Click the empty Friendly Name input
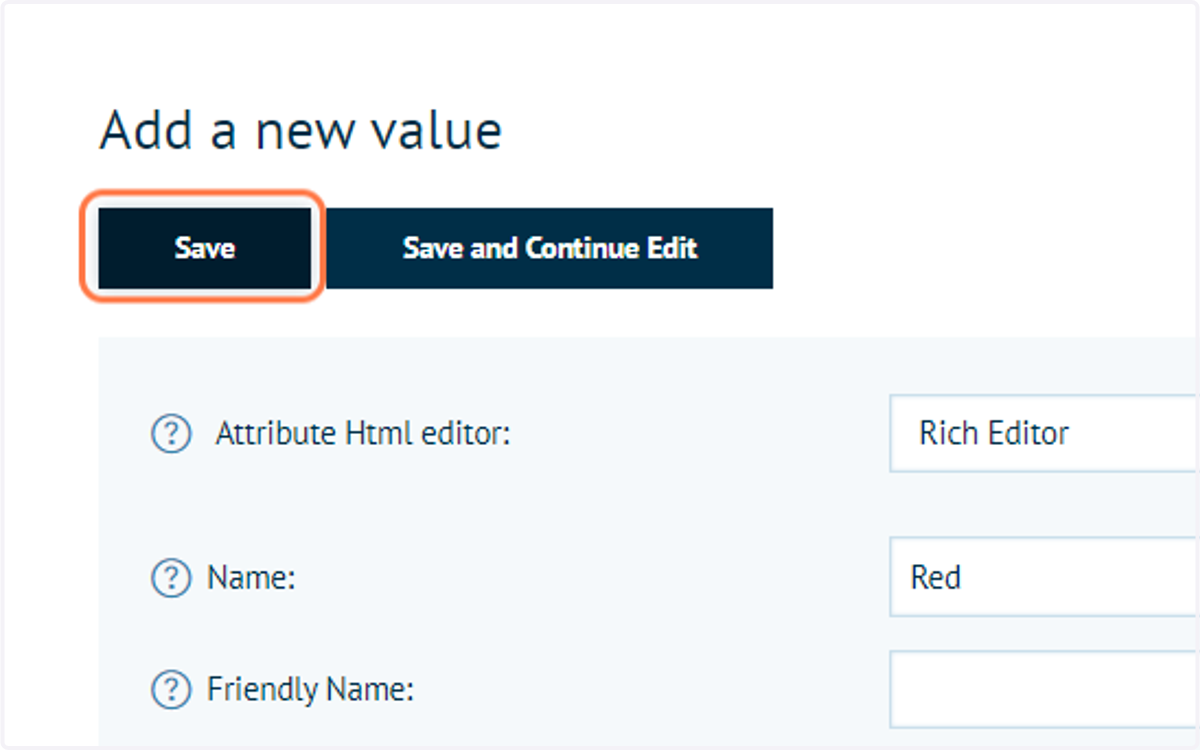 click(1044, 689)
